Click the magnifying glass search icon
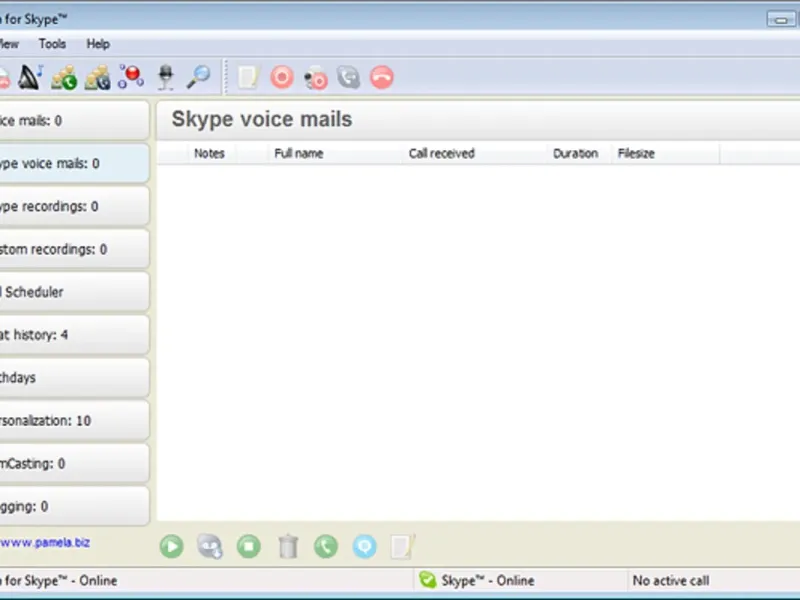The width and height of the screenshot is (800, 600). 198,77
